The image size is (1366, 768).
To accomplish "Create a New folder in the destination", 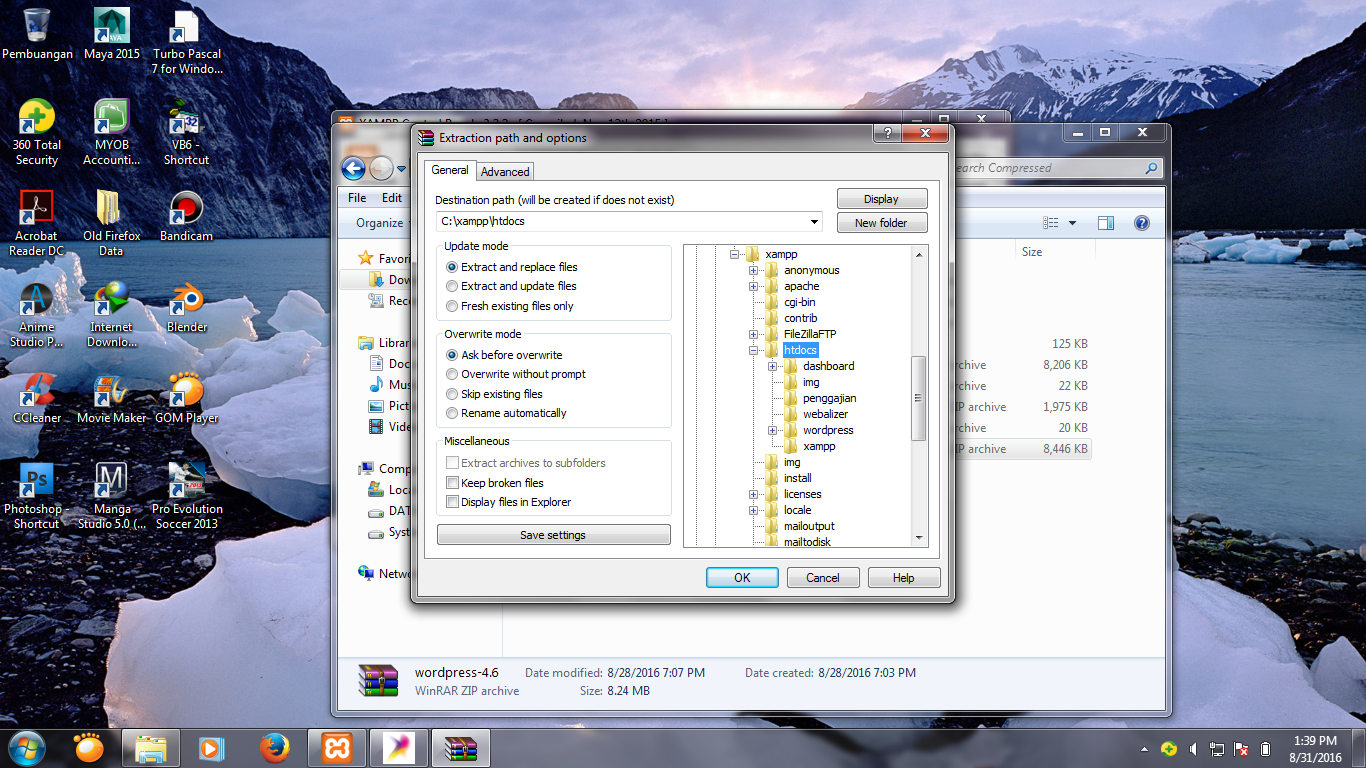I will pyautogui.click(x=882, y=223).
